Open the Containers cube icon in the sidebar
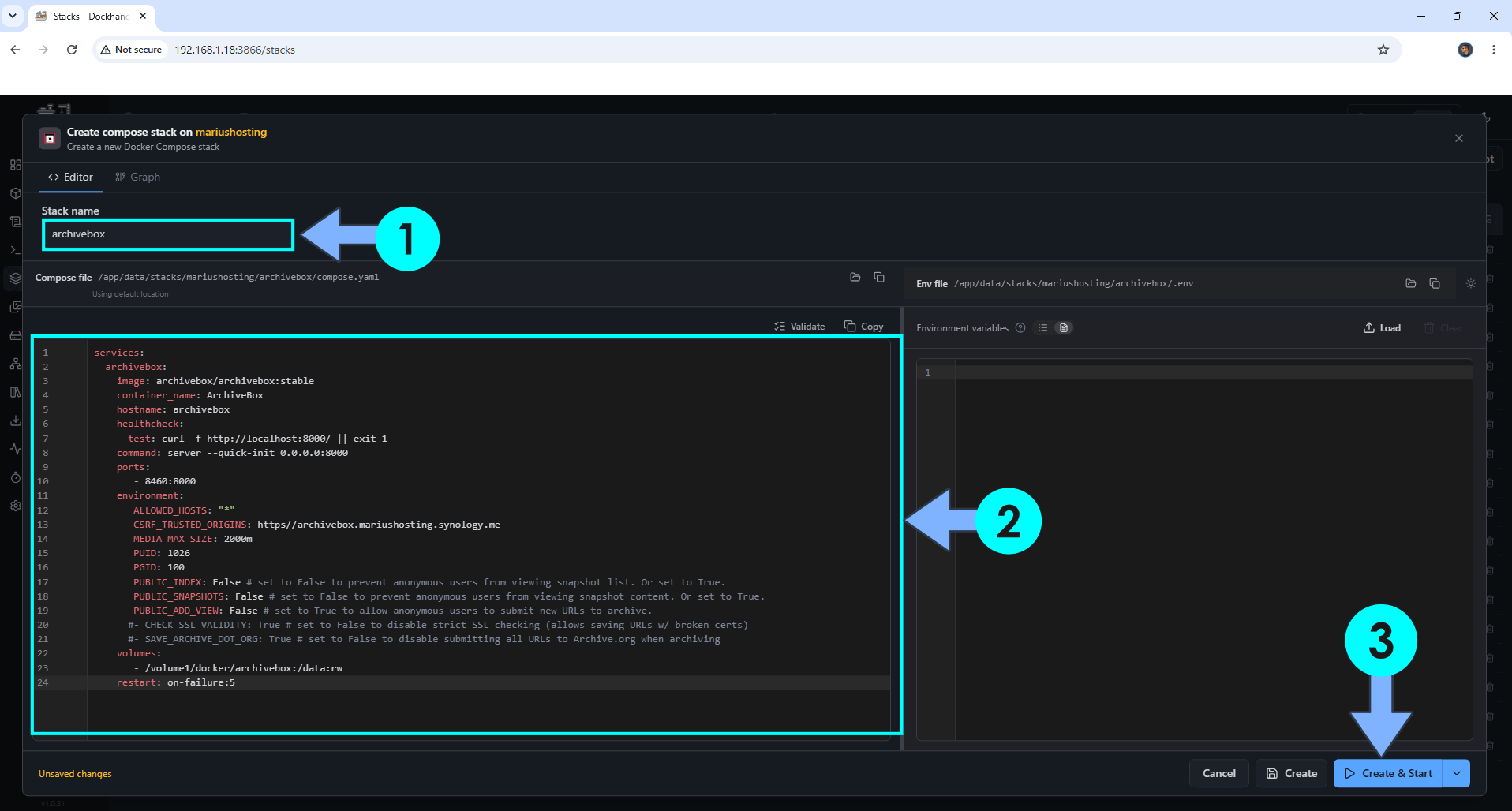1512x811 pixels. coord(15,193)
